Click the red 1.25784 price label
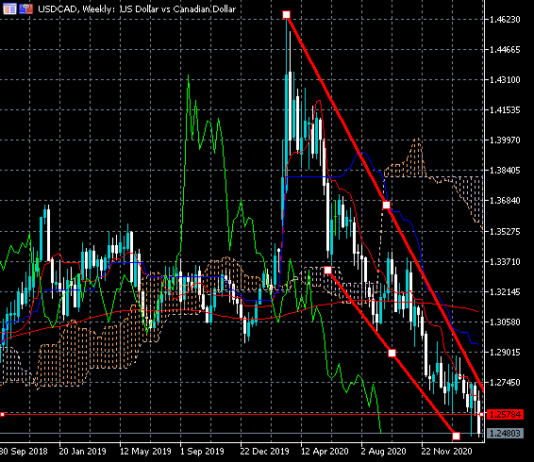 coord(505,414)
